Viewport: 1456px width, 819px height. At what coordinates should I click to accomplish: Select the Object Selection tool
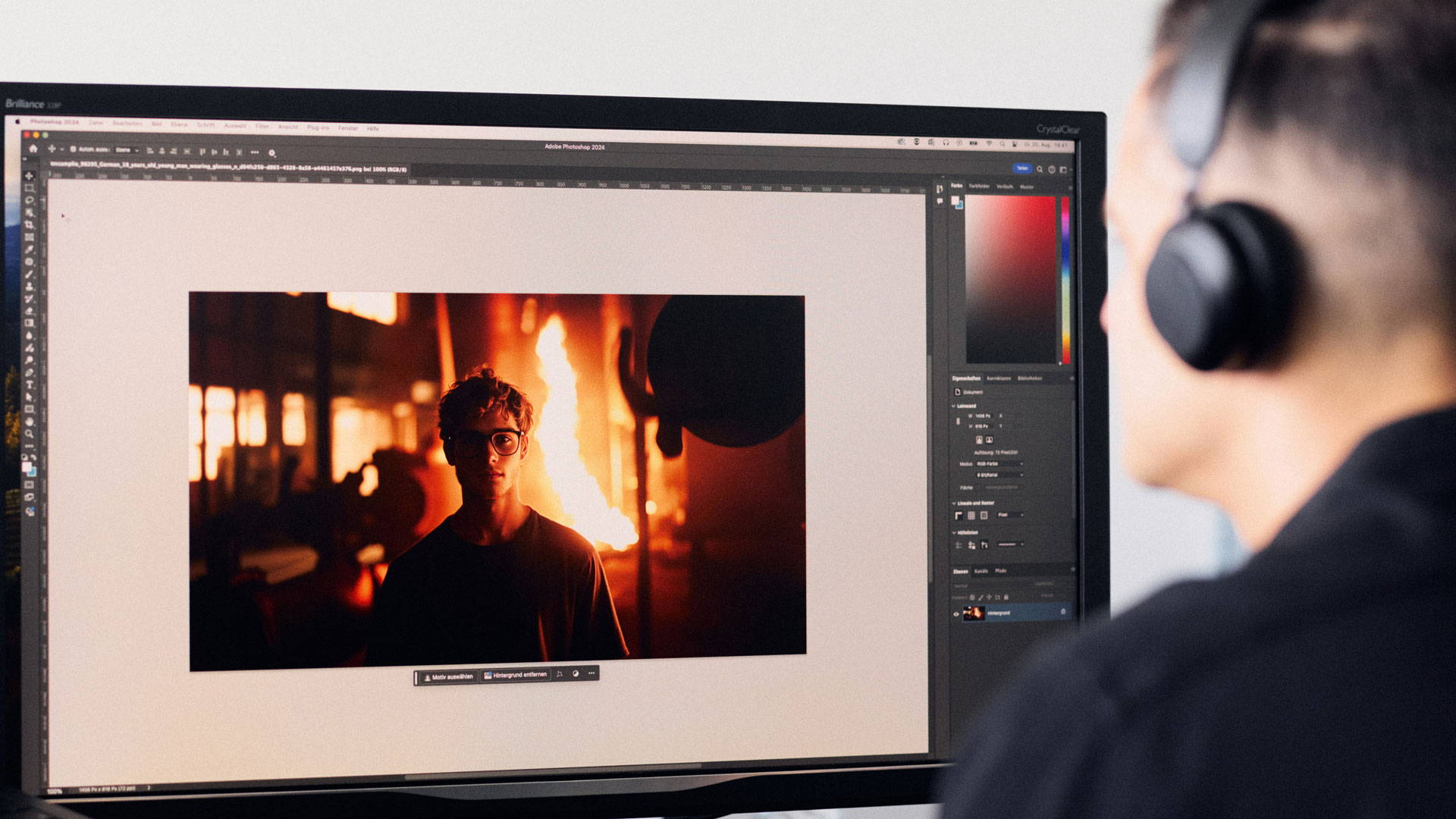coord(29,212)
